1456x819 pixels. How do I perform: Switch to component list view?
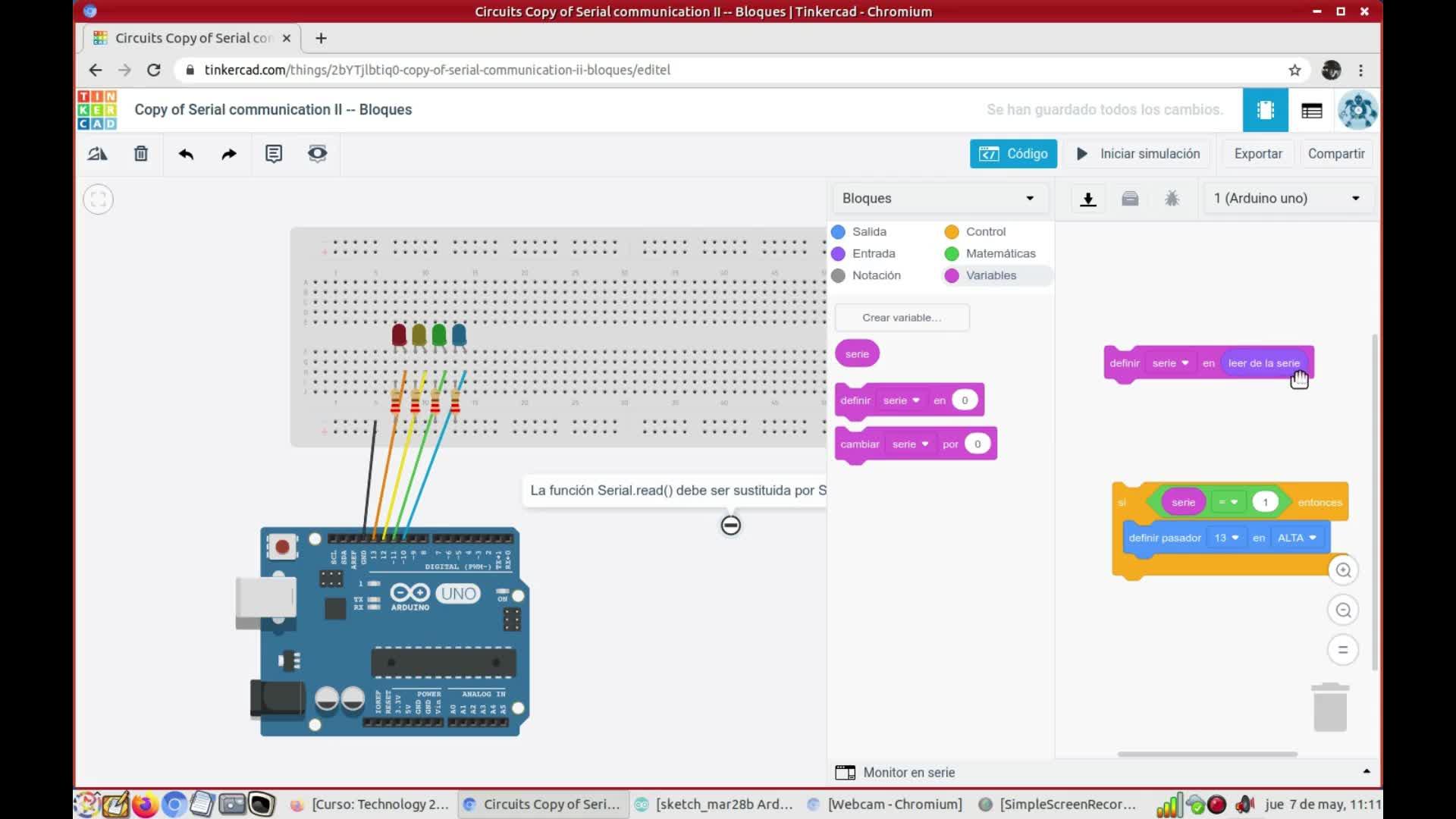coord(1312,111)
